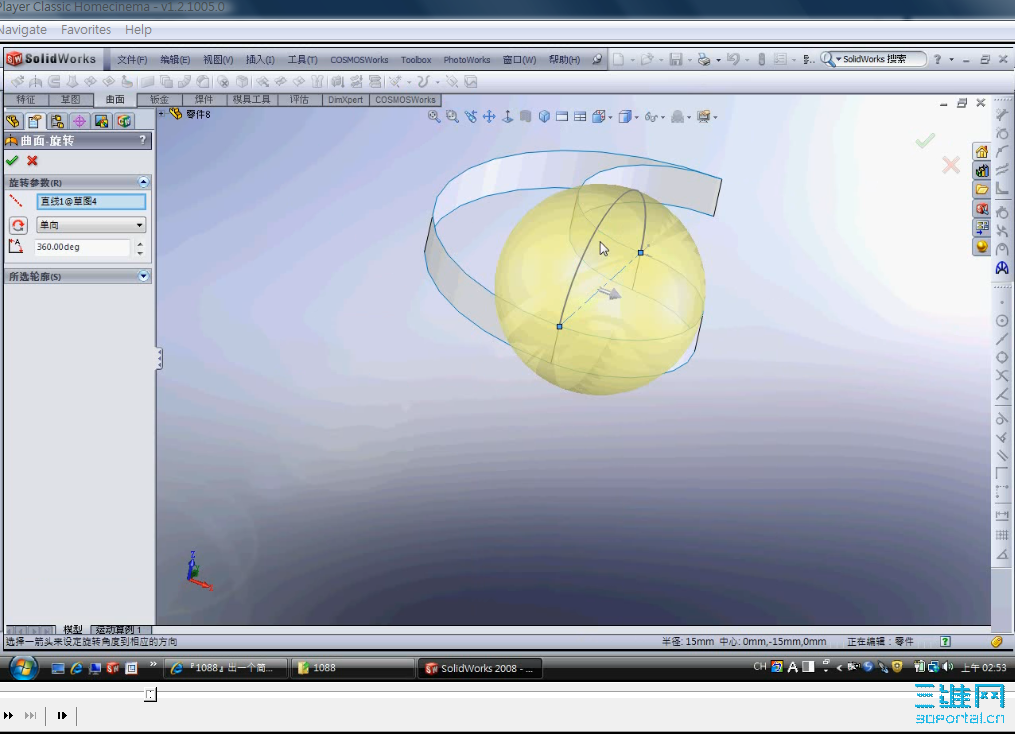Open File Explorer folder icon in task pane
Screen dimensions: 1015x734
click(x=982, y=190)
